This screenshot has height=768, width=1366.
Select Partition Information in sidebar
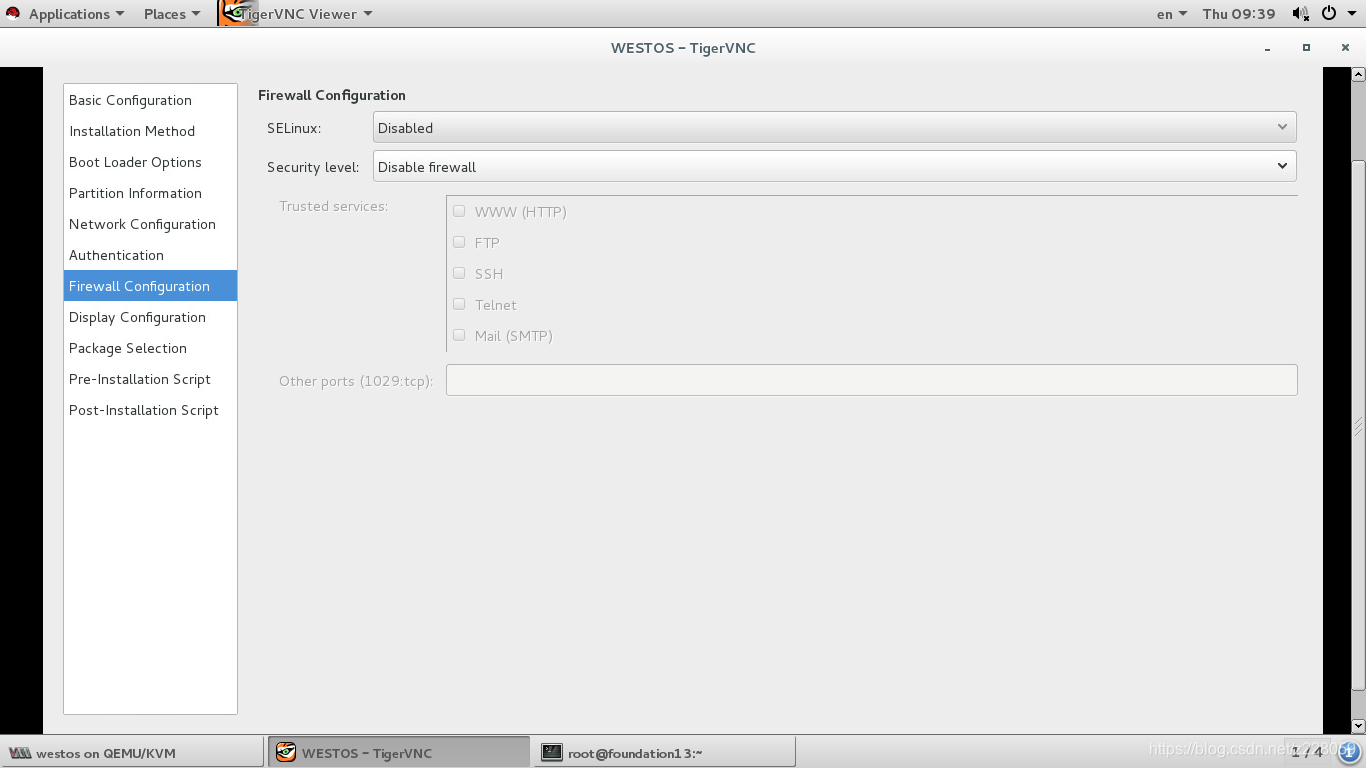click(150, 193)
